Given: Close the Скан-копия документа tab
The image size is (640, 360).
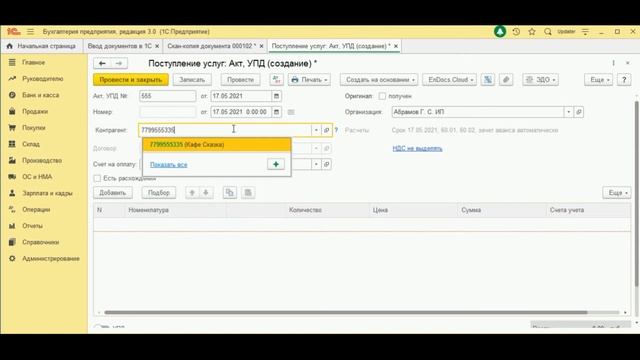Looking at the screenshot, I should point(262,46).
